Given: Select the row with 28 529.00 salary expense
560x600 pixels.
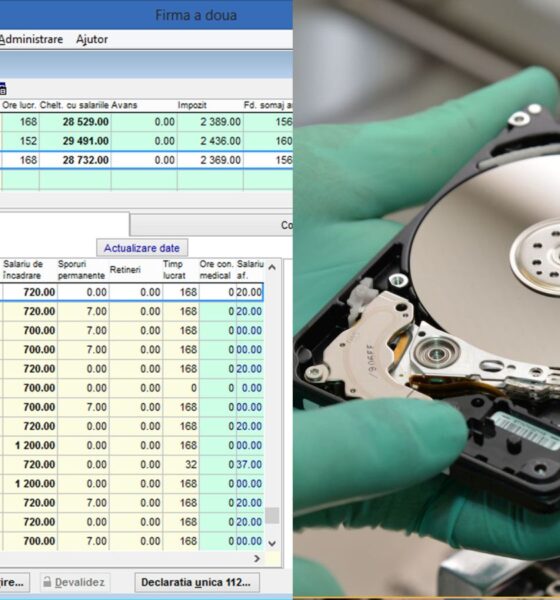Looking at the screenshot, I should 146,122.
